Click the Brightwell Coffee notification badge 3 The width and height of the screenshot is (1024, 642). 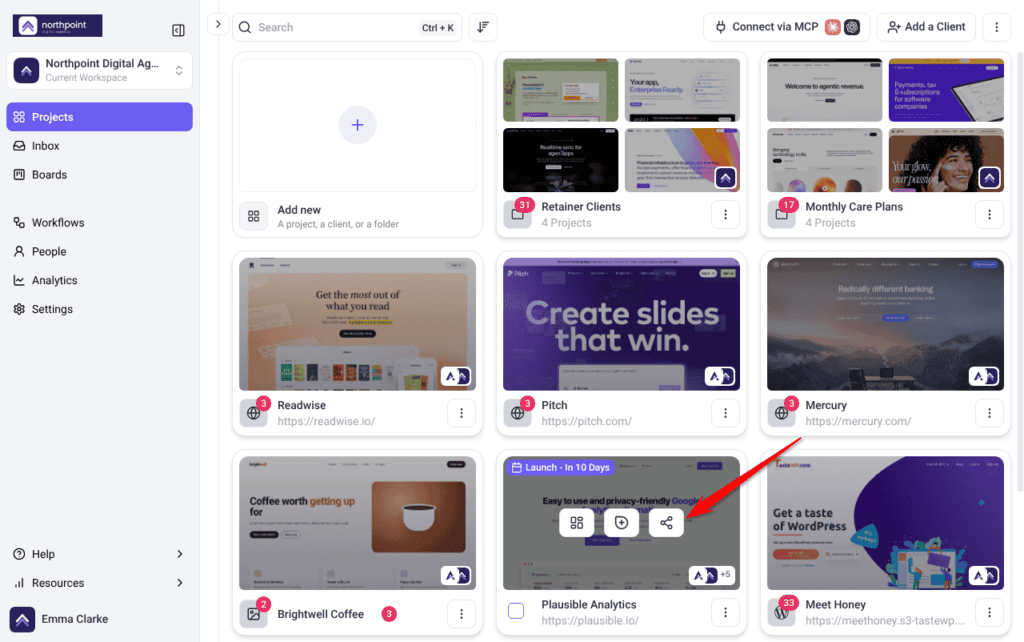pos(389,614)
